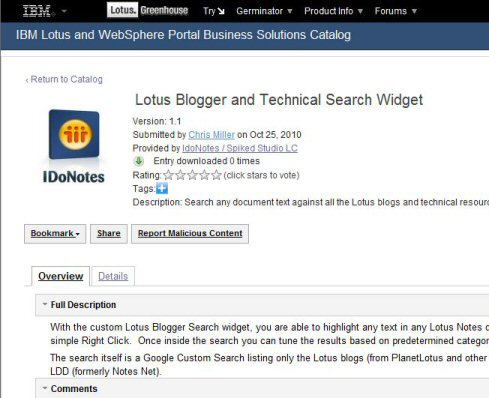Click the green download arrow icon
Image resolution: width=489 pixels, height=398 pixels.
[x=139, y=161]
